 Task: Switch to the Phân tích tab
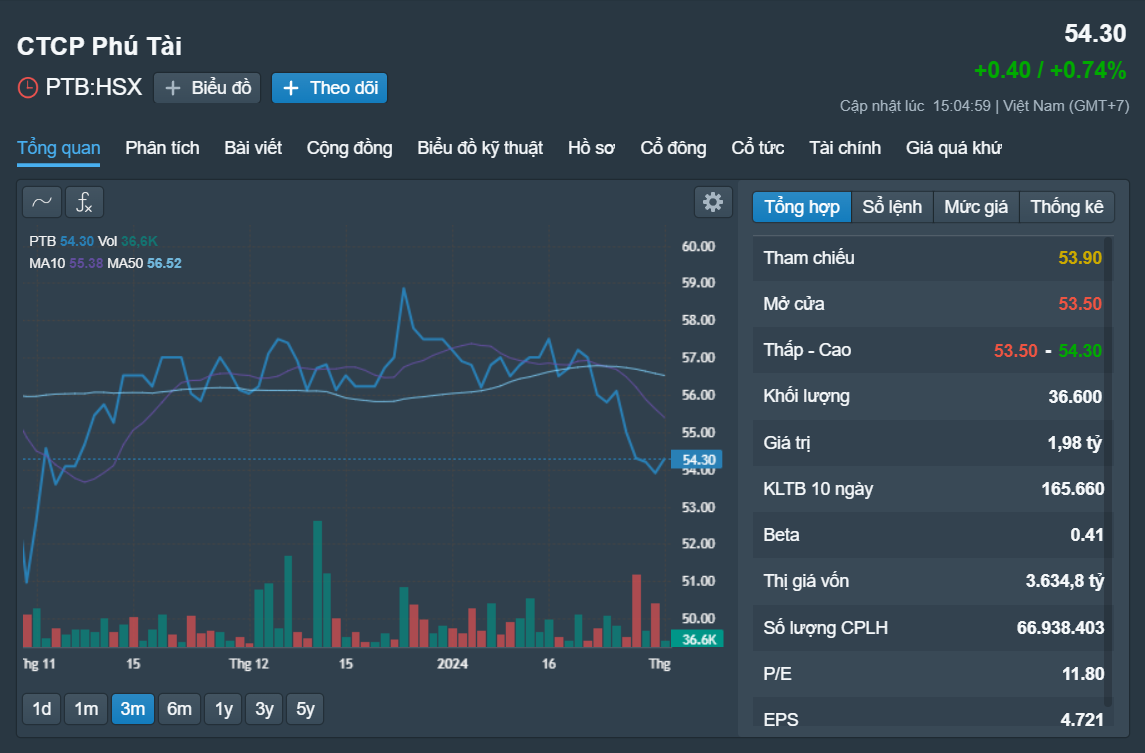pyautogui.click(x=162, y=148)
